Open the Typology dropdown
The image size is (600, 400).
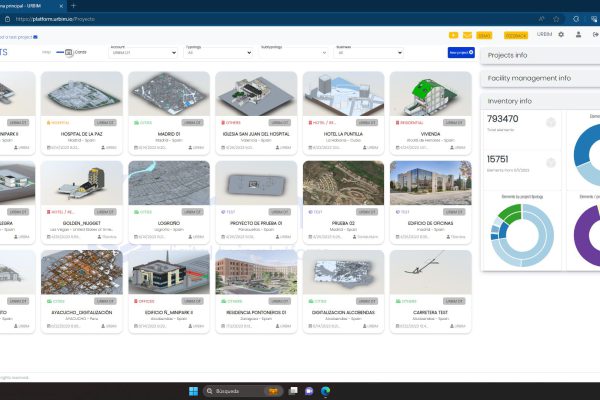point(218,52)
